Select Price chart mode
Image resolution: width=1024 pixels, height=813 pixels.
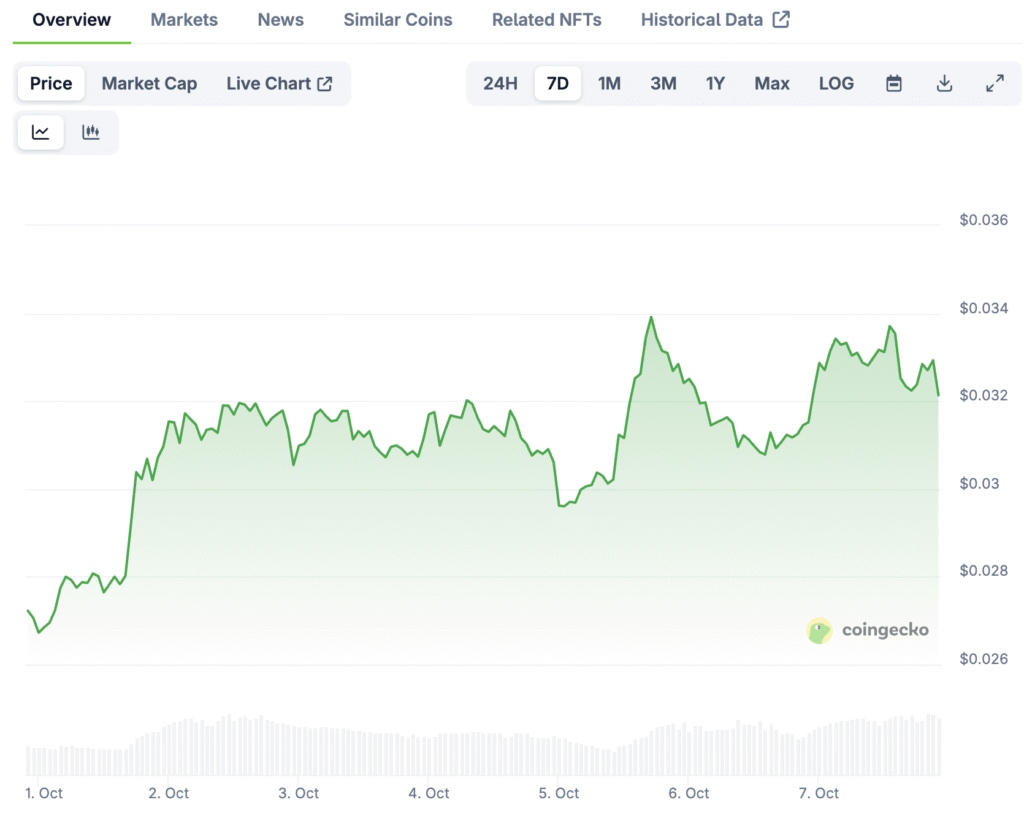(51, 84)
